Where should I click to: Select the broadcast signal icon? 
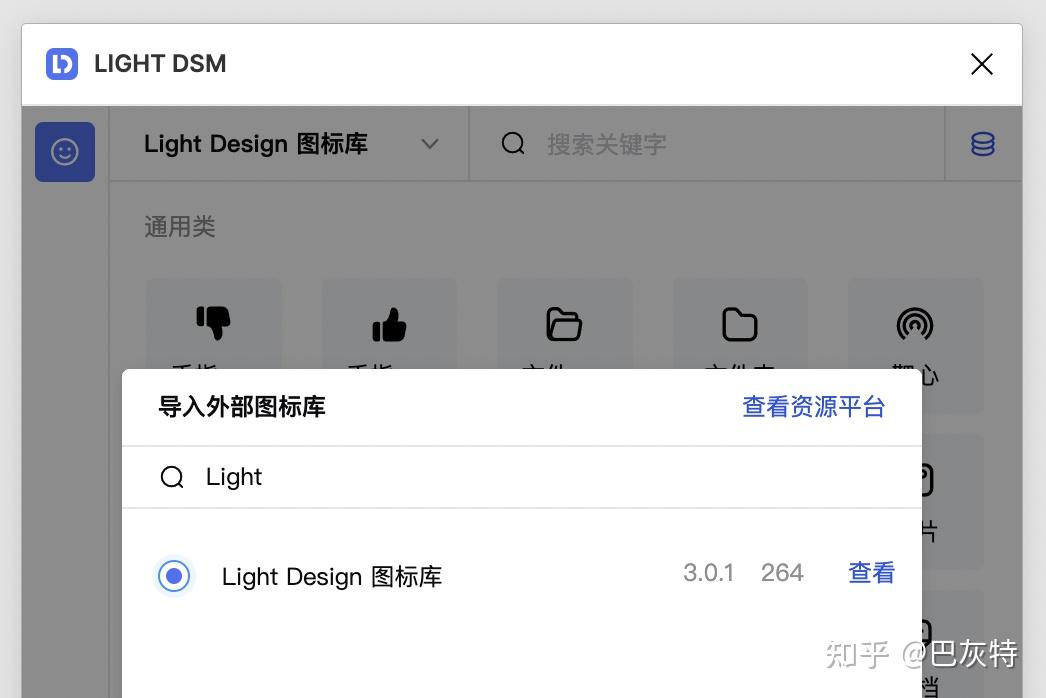[x=915, y=324]
